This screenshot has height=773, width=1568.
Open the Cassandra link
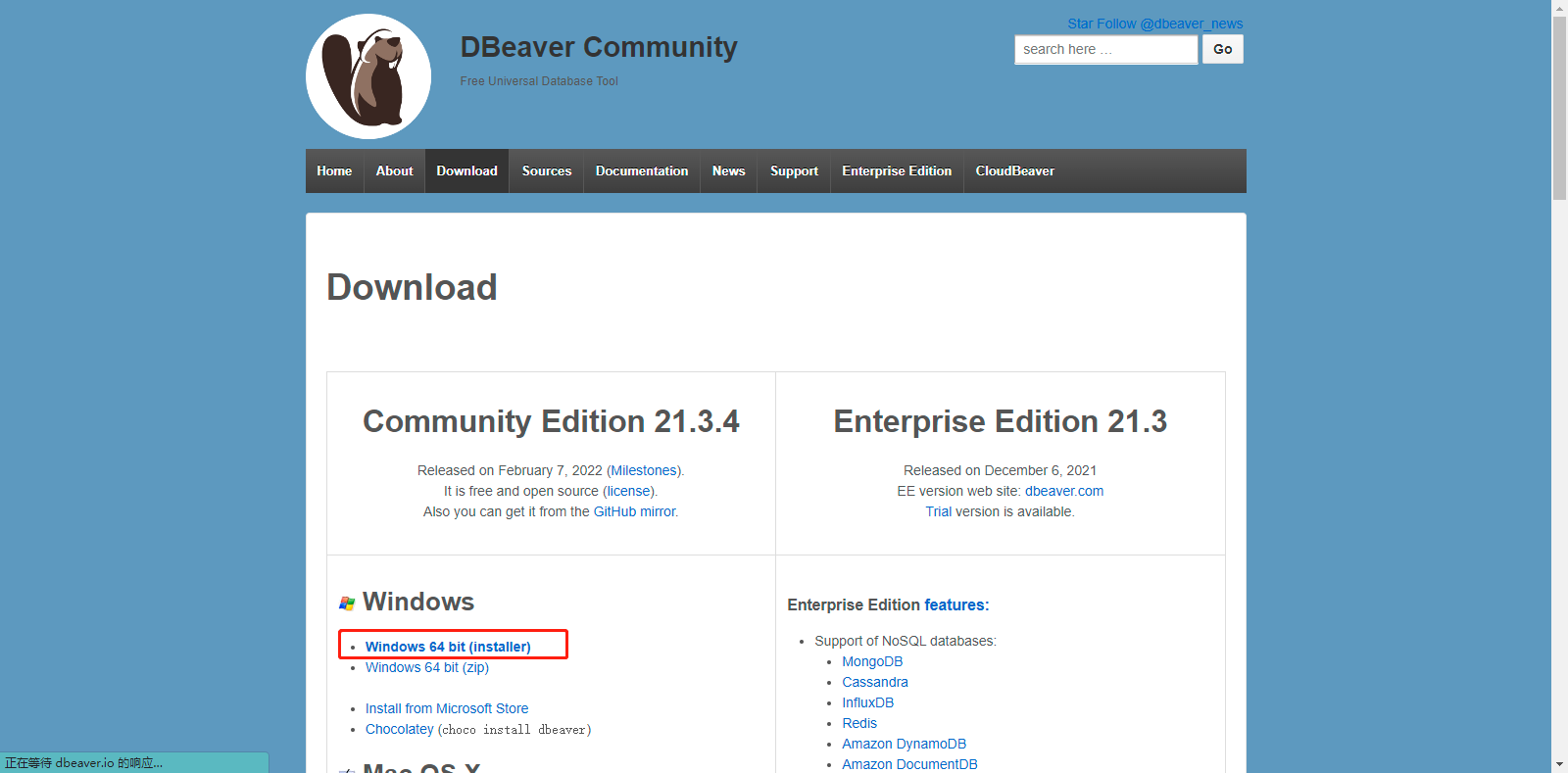tap(875, 682)
